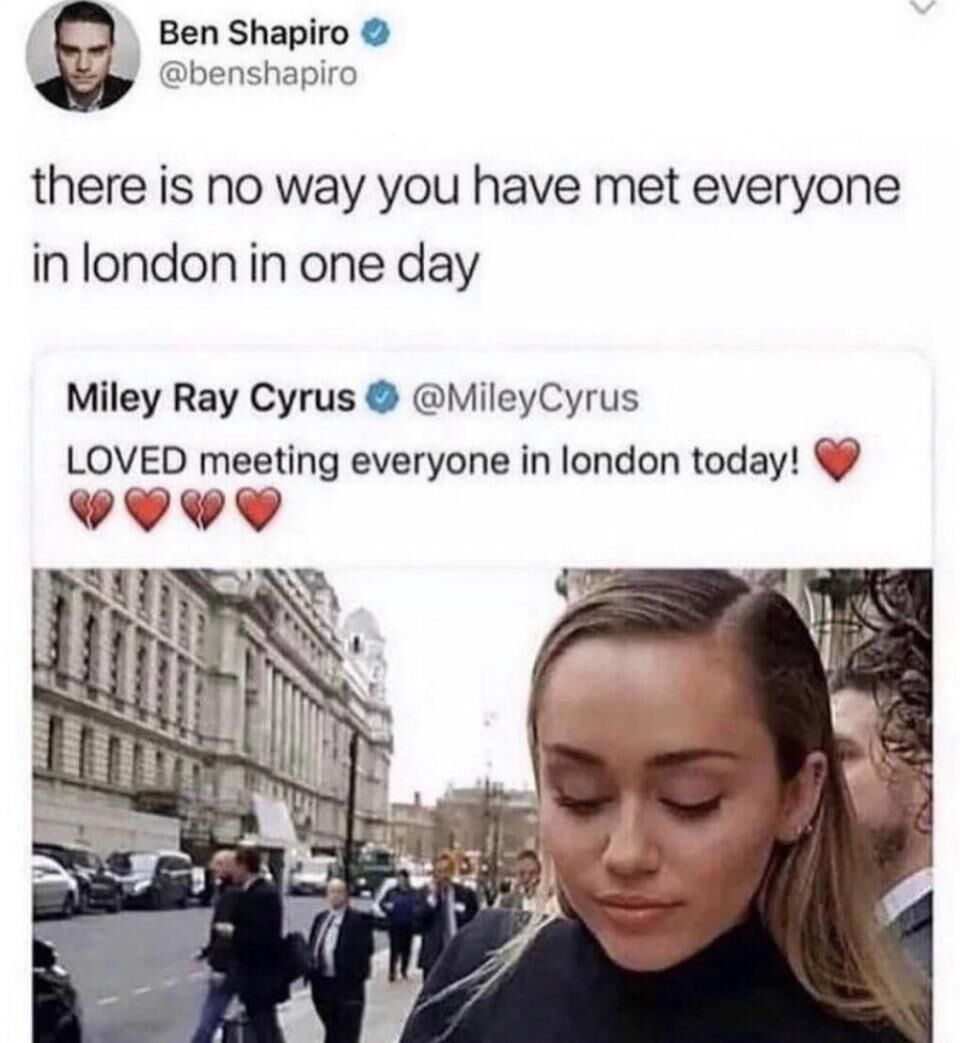Open the quoted tweet's street photo
This screenshot has width=960, height=1043.
click(x=483, y=806)
